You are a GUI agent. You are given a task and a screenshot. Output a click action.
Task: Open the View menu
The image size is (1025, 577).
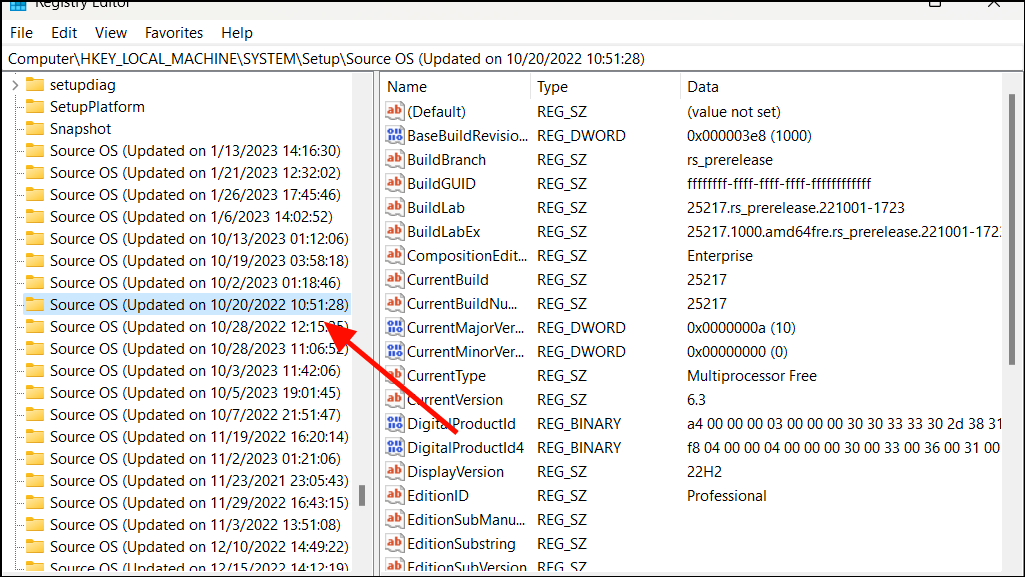pyautogui.click(x=110, y=32)
